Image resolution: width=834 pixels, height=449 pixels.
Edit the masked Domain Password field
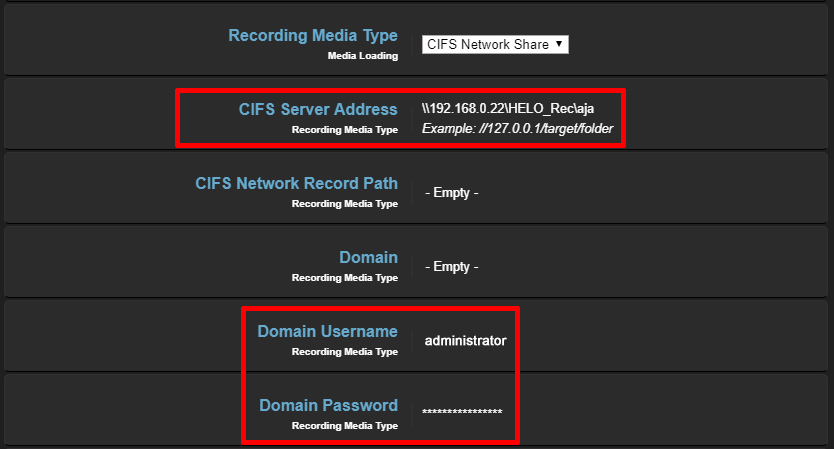click(x=462, y=412)
